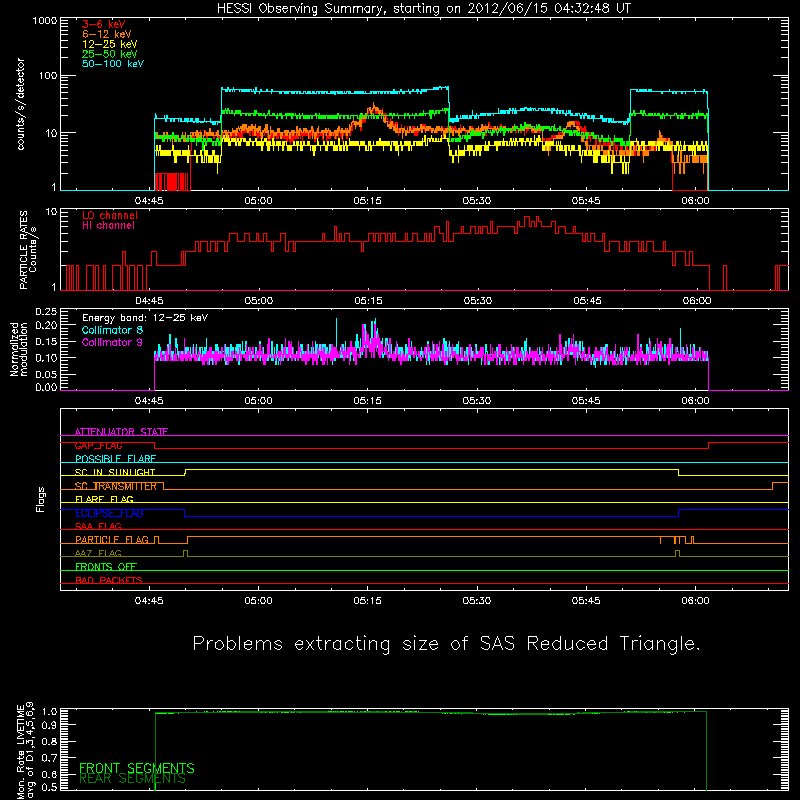800x800 pixels.
Task: Click the 05:00 label under counts panel
Action: 258,201
